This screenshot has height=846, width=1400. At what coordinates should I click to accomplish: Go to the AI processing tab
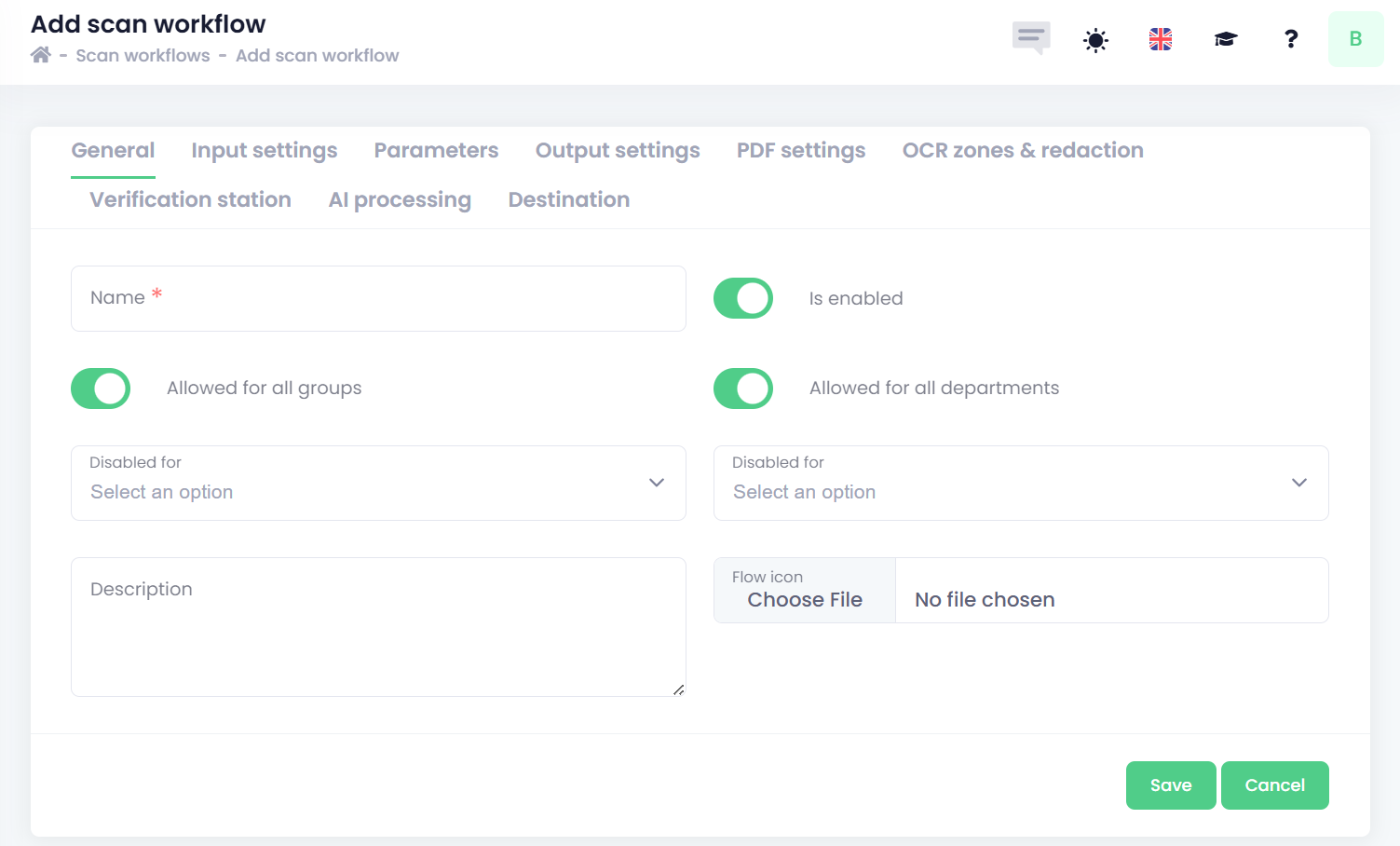[x=400, y=200]
